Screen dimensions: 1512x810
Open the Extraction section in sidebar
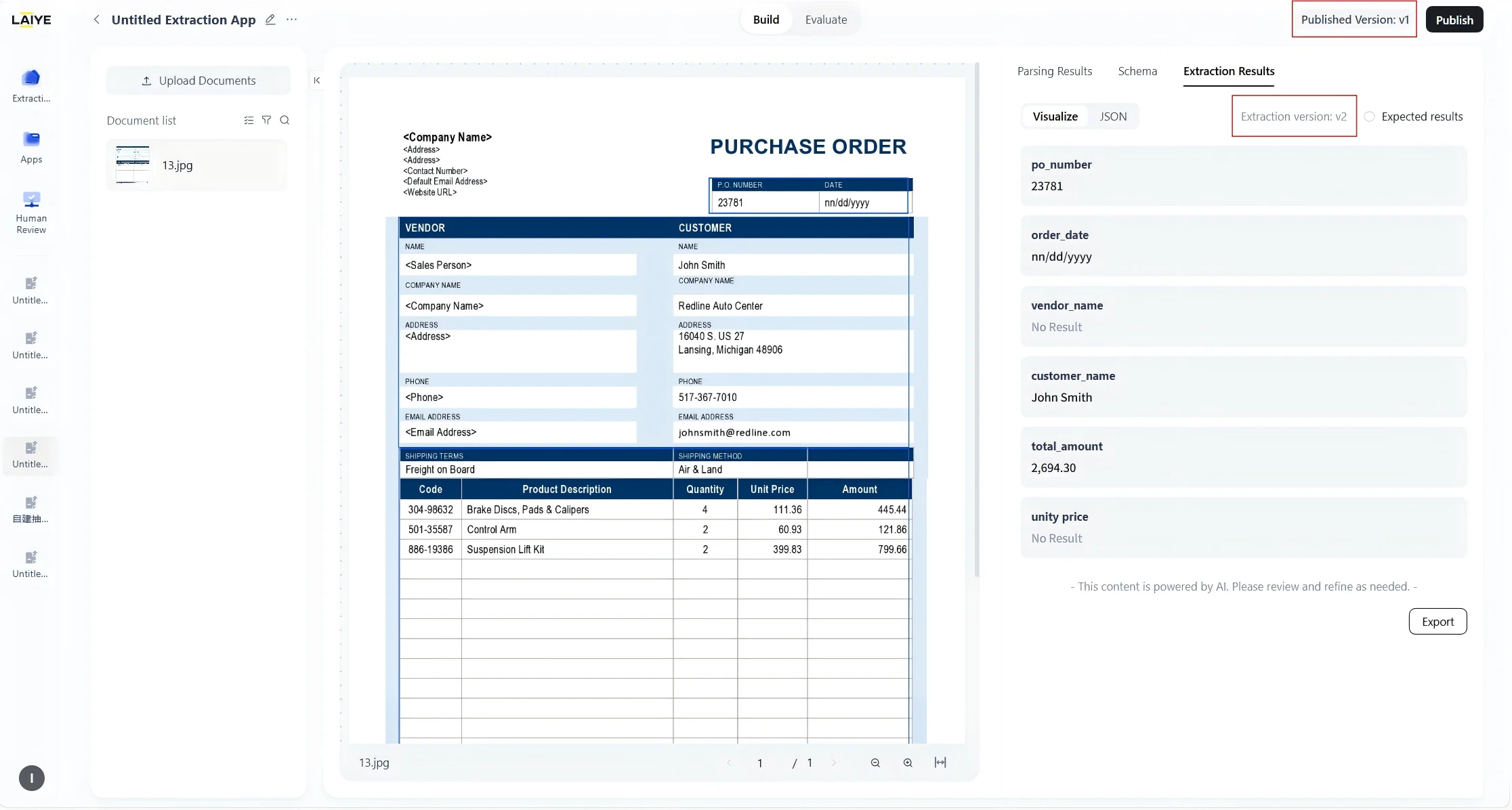tap(31, 86)
